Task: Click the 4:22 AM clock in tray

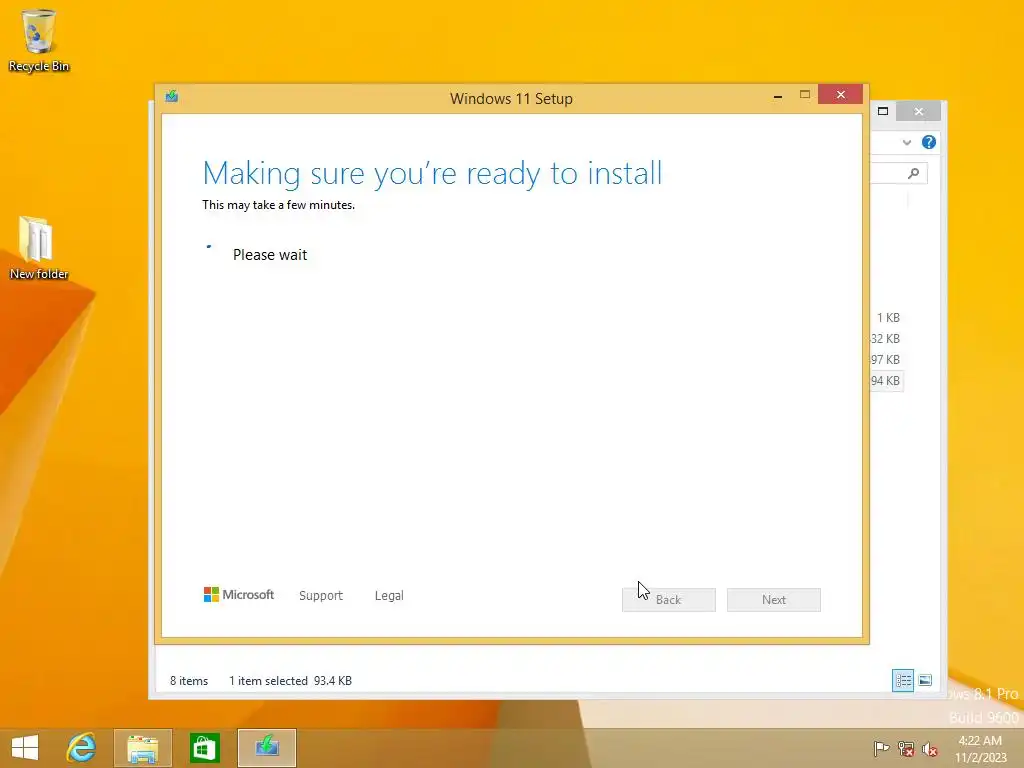Action: coord(980,741)
